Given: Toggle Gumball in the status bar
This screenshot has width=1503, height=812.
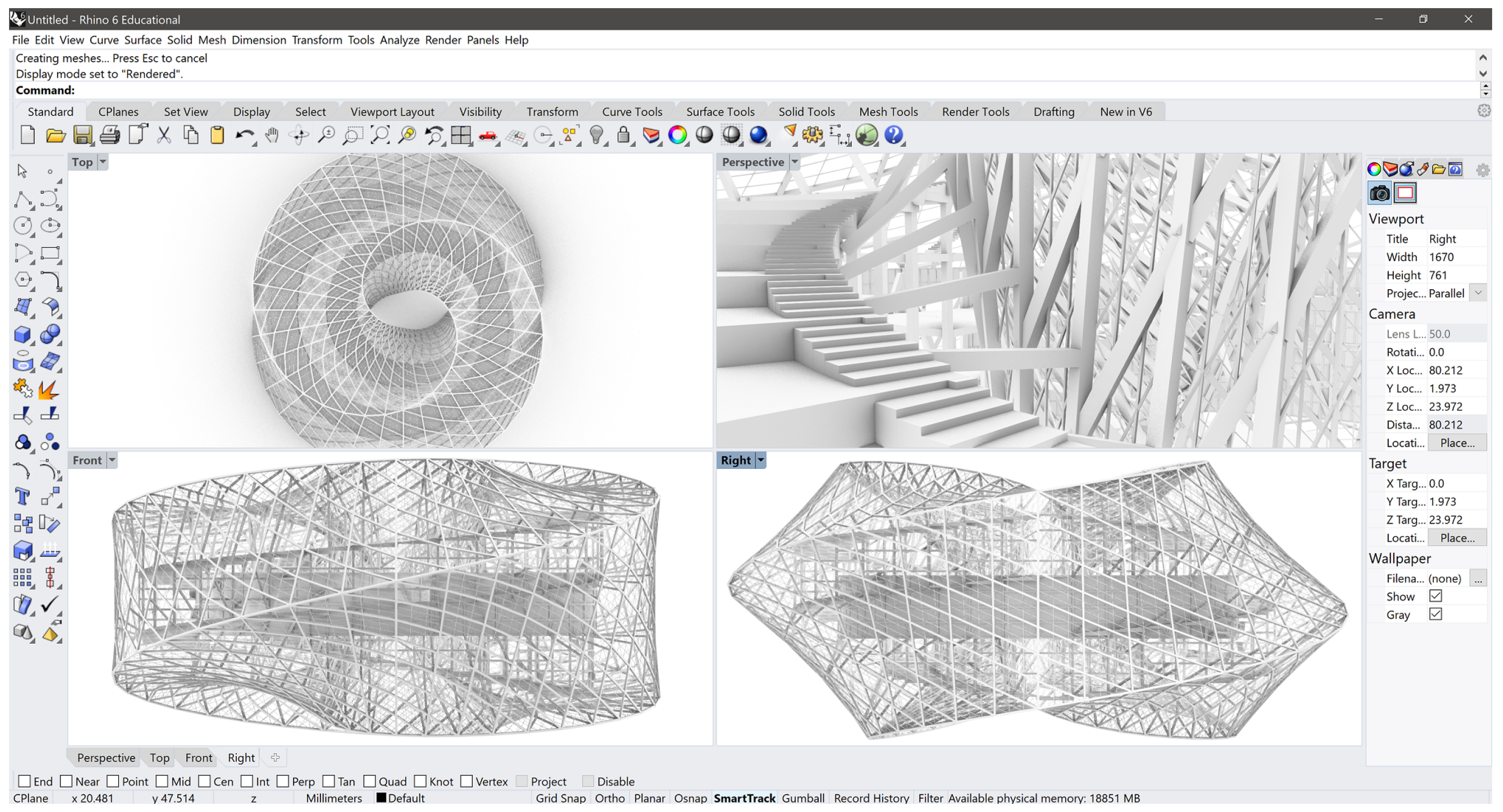Looking at the screenshot, I should pos(803,798).
